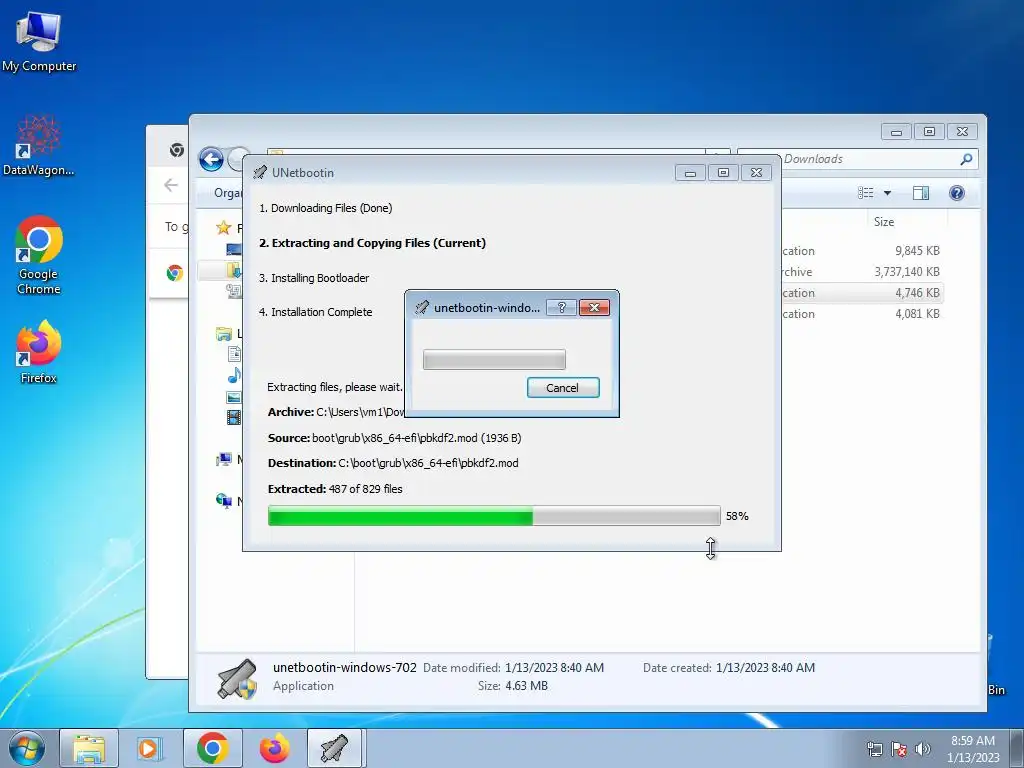Screen dimensions: 1024x768
Task: Click the 58% progress label
Action: (x=737, y=517)
